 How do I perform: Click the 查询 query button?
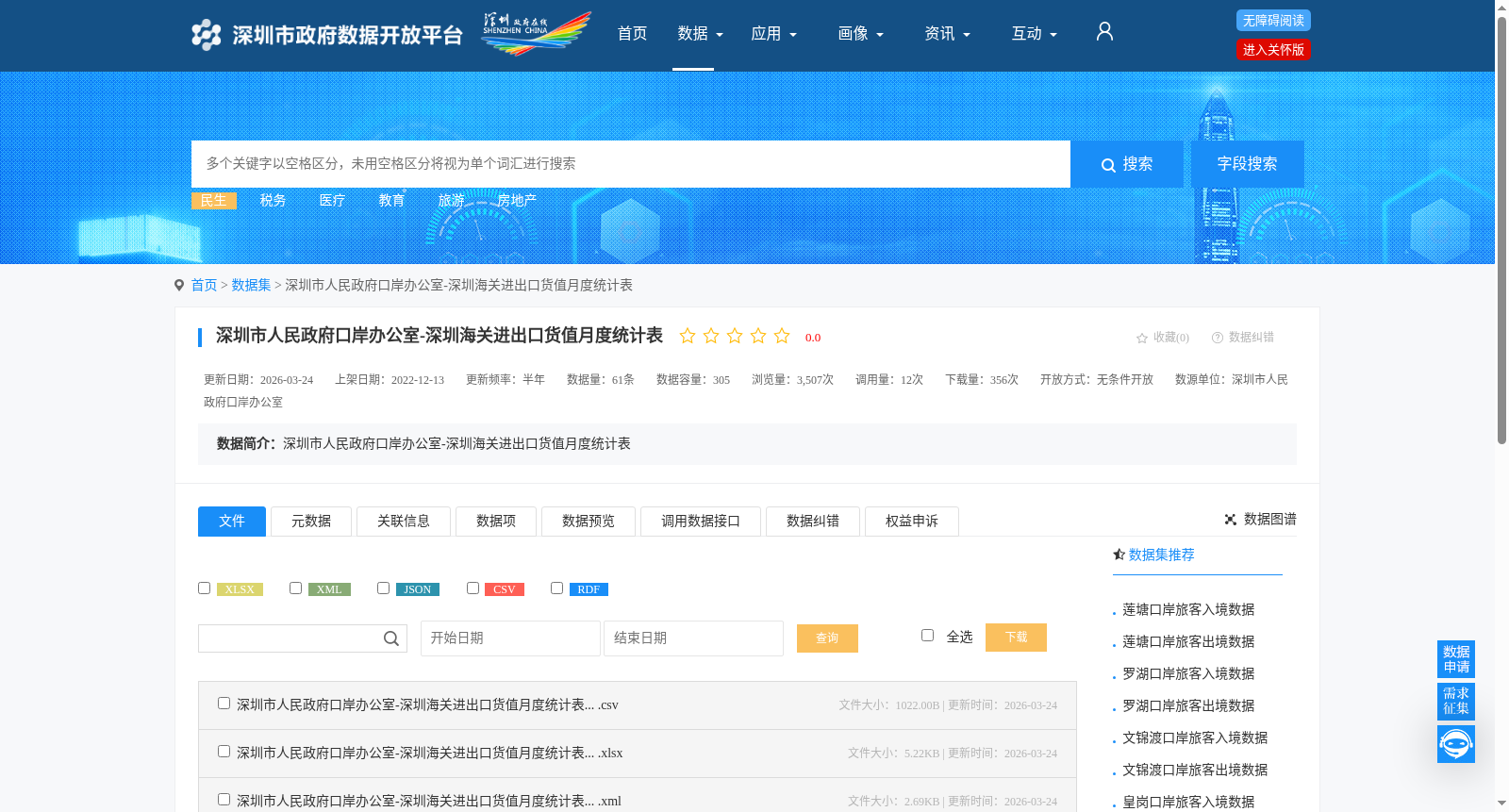[x=827, y=638]
